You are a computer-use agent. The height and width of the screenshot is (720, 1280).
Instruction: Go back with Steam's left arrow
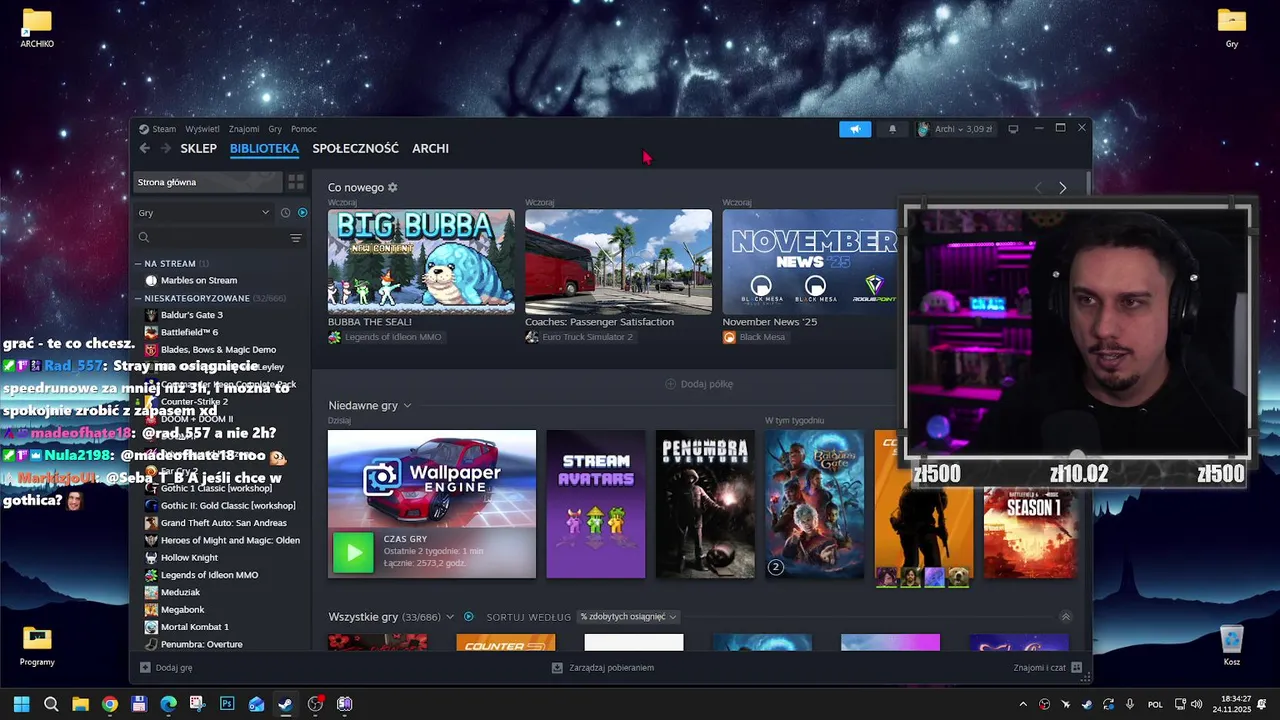tap(144, 148)
